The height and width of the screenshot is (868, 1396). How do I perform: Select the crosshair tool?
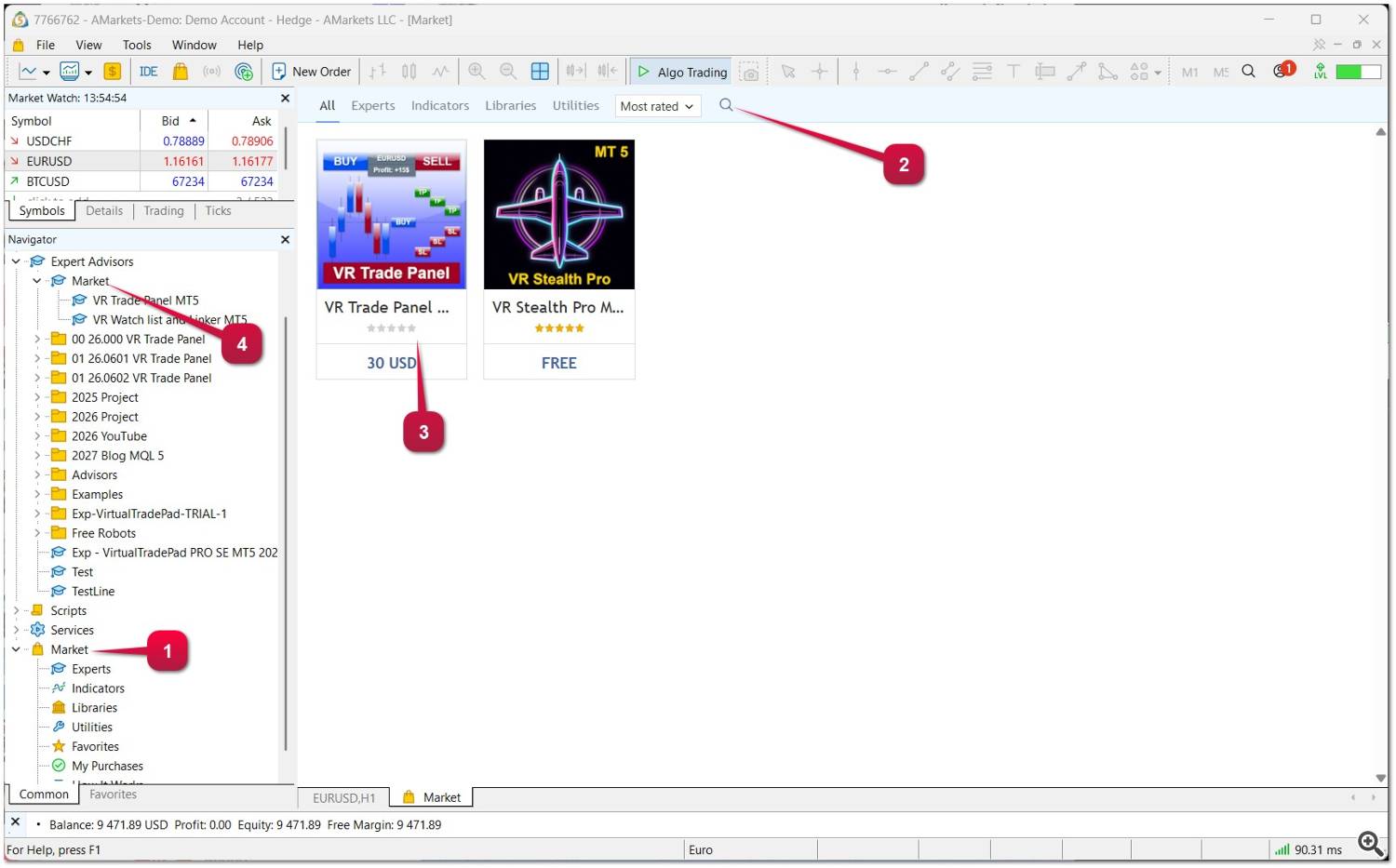tap(819, 72)
